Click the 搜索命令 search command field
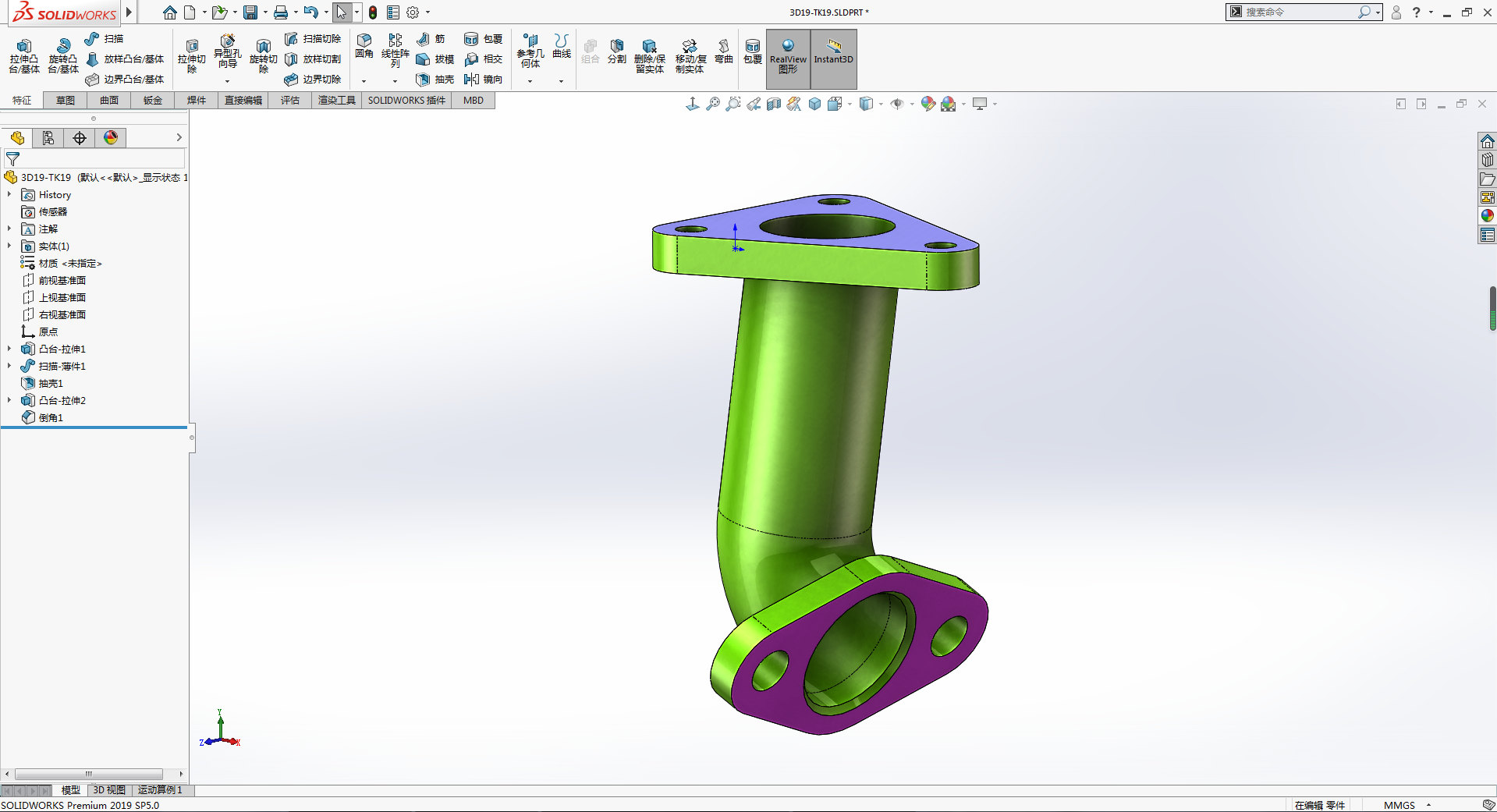The height and width of the screenshot is (812, 1497). pyautogui.click(x=1300, y=12)
